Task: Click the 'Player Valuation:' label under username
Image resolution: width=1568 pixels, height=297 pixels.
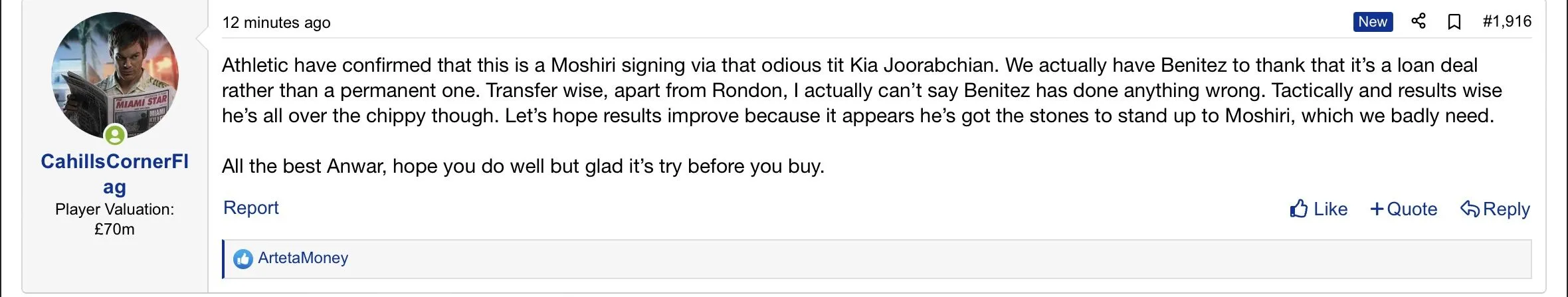Action: 114,209
